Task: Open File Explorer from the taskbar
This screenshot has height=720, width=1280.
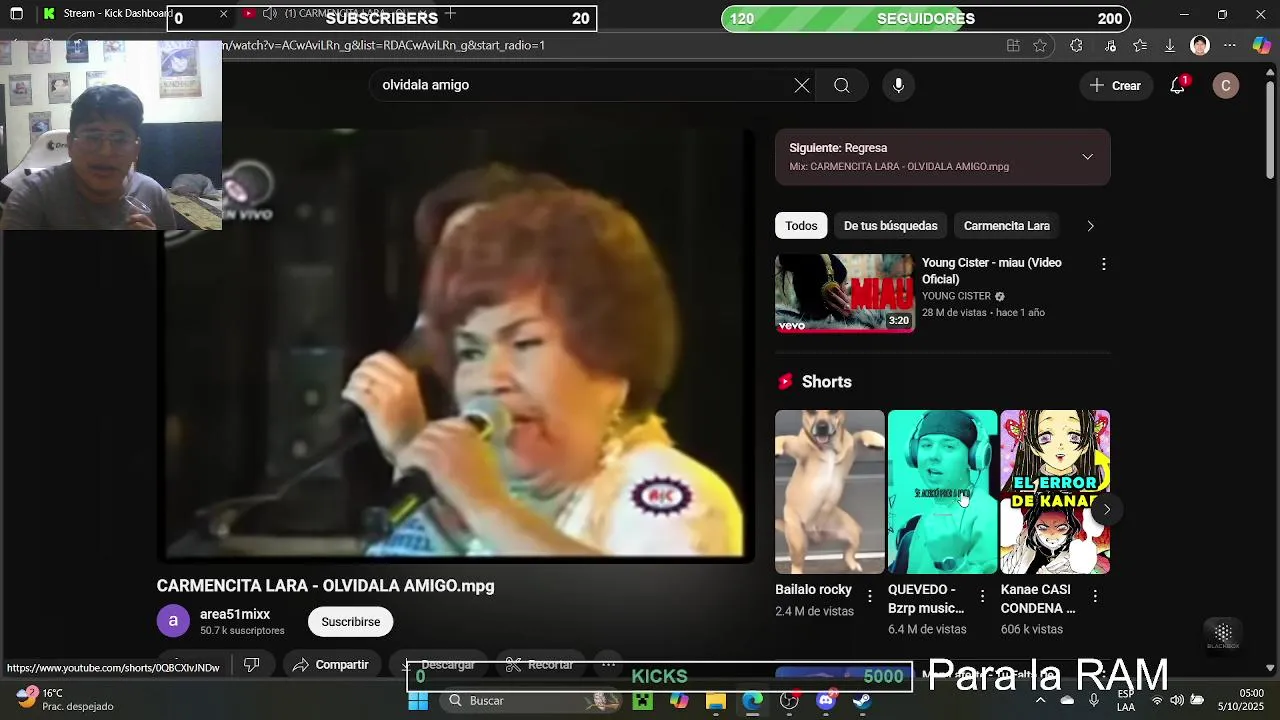Action: (715, 701)
